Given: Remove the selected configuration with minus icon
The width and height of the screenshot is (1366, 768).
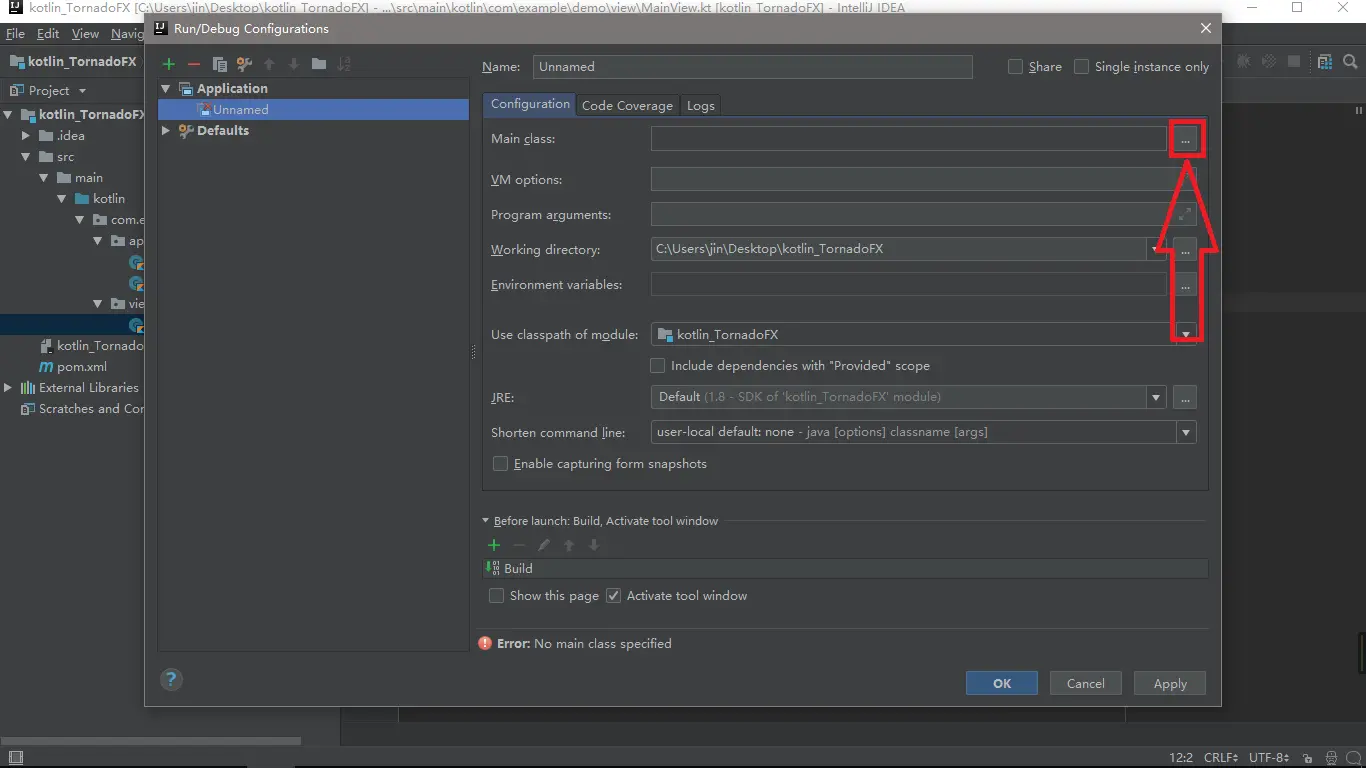Looking at the screenshot, I should [x=194, y=64].
